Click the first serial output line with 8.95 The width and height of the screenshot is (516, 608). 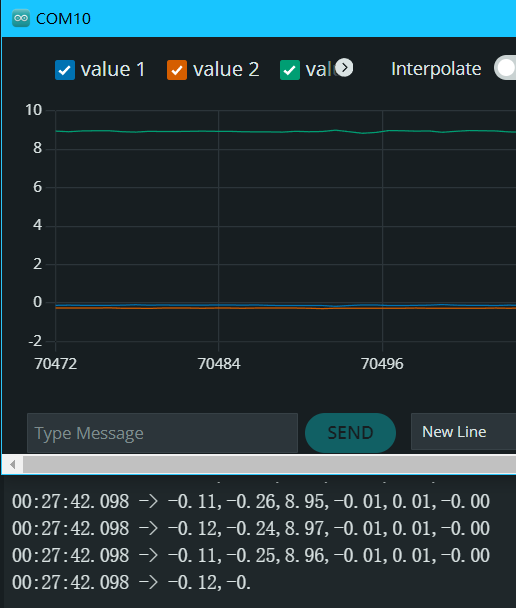click(251, 501)
